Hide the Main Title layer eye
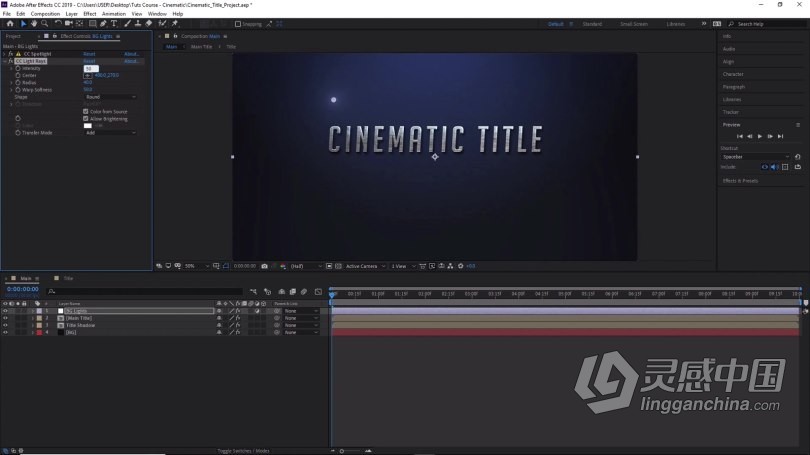The height and width of the screenshot is (455, 810). click(5, 318)
